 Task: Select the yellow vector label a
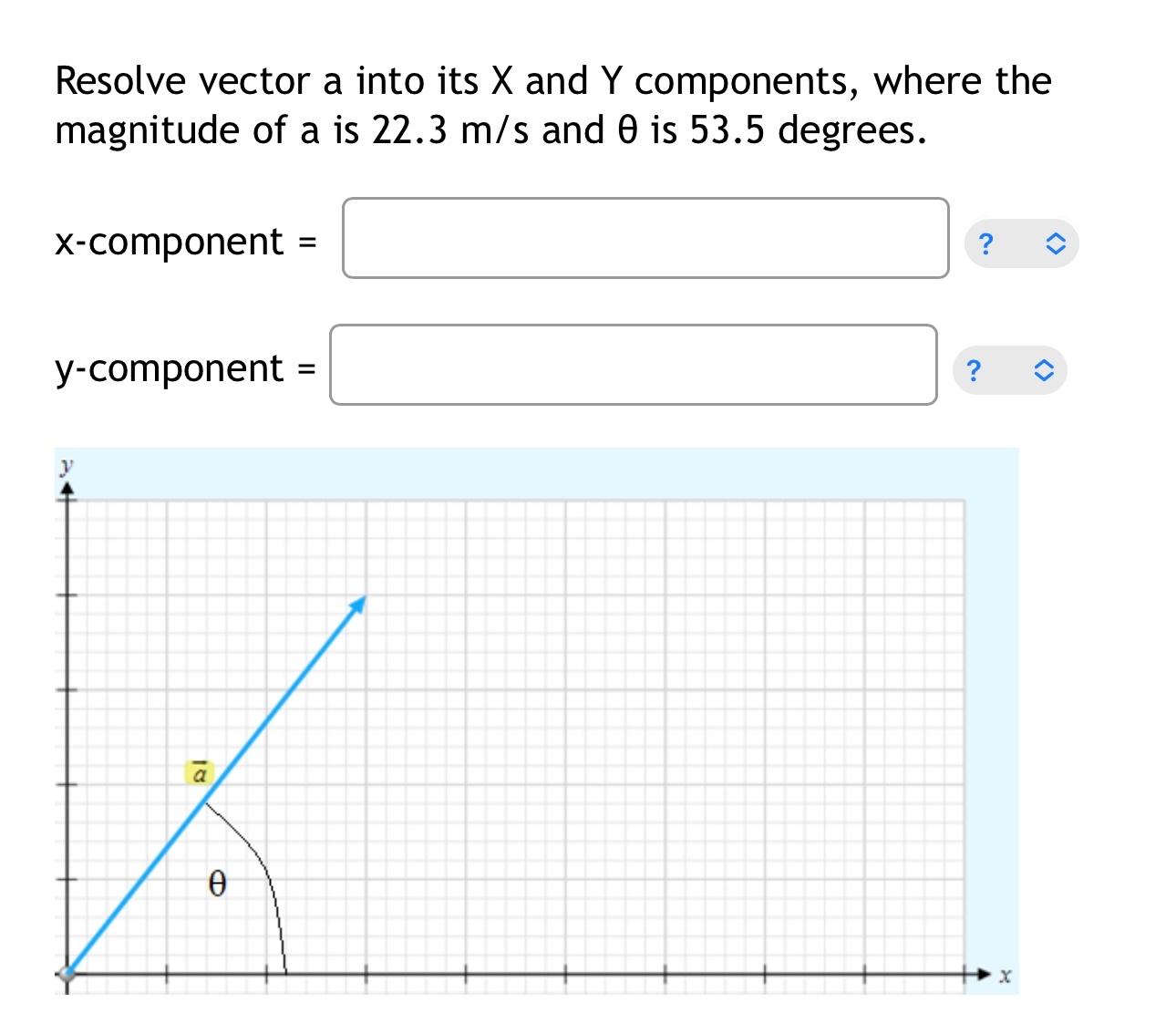[x=199, y=772]
